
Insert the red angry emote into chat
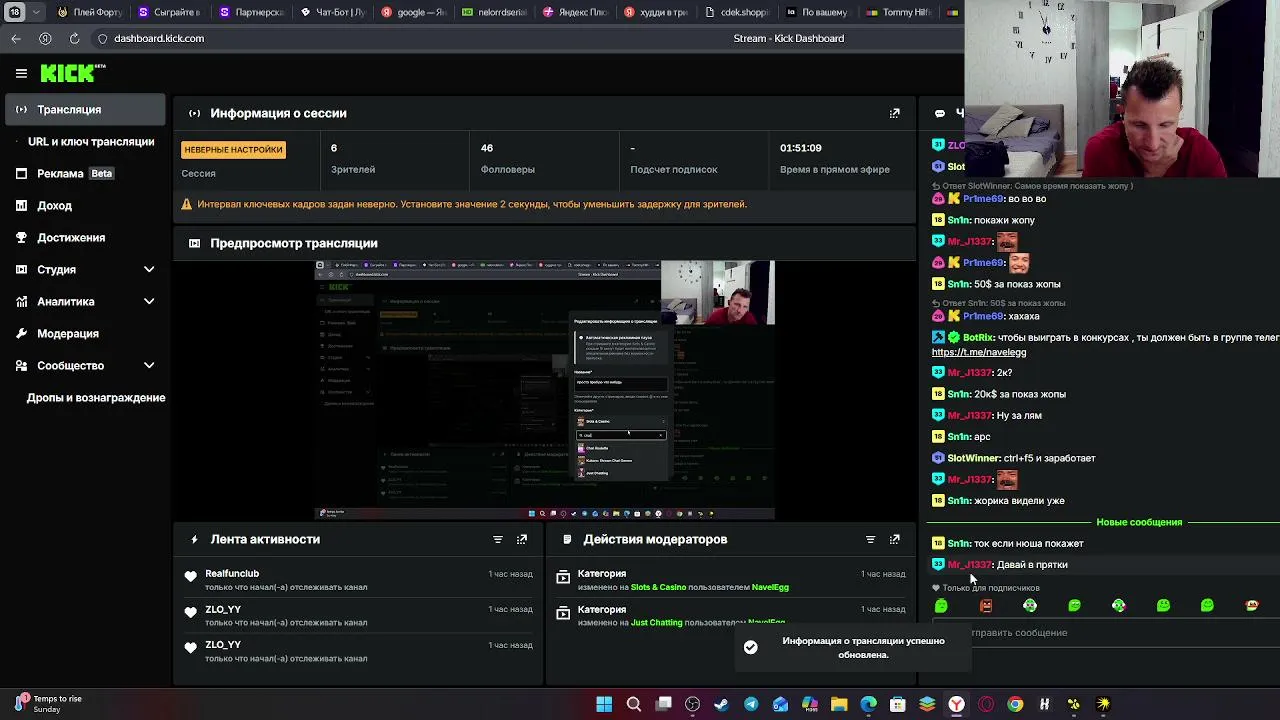[986, 605]
